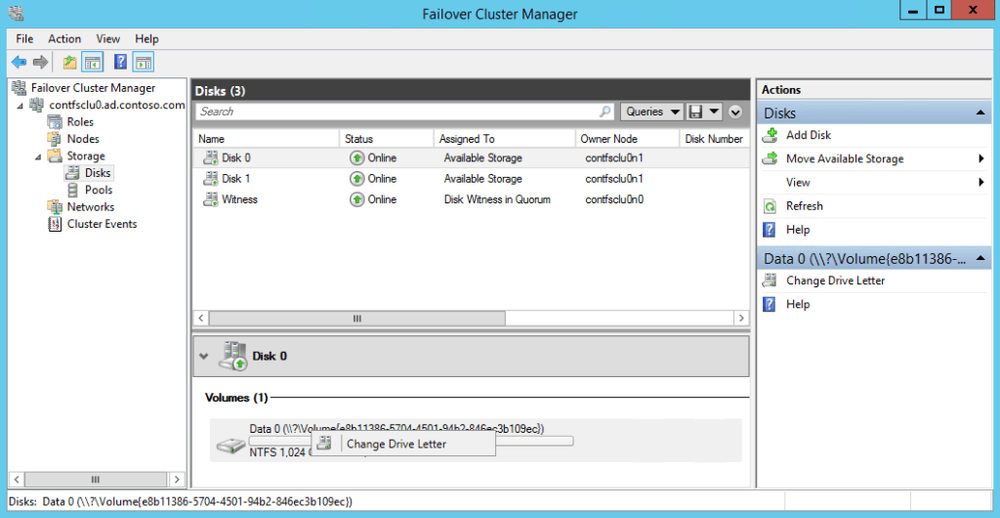Click the disk list scroll right arrow
1000x518 pixels.
[x=741, y=318]
